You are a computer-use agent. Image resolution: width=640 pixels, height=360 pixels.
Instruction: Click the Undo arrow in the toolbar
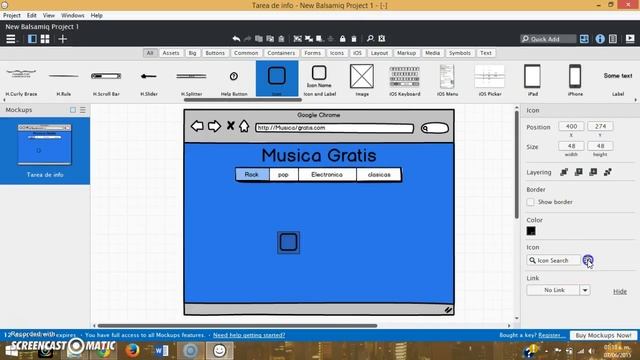(x=236, y=39)
